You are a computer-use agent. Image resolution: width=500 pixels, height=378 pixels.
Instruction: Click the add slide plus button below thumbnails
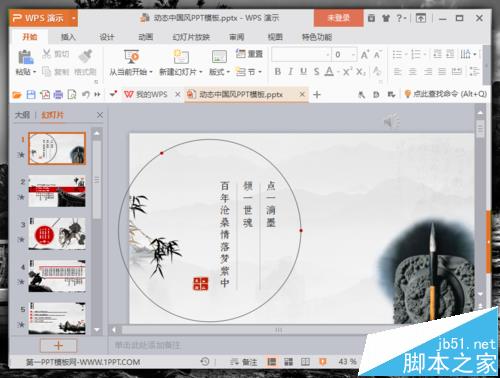point(58,345)
